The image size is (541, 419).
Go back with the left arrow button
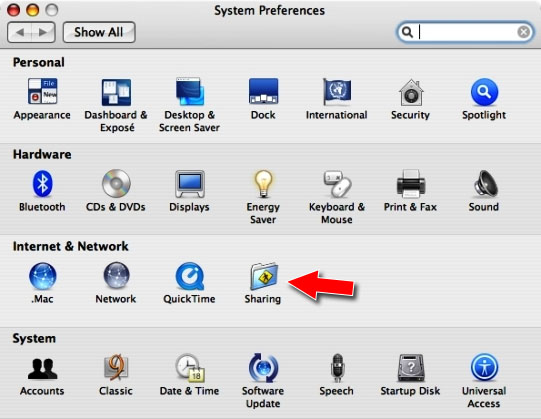pyautogui.click(x=19, y=32)
